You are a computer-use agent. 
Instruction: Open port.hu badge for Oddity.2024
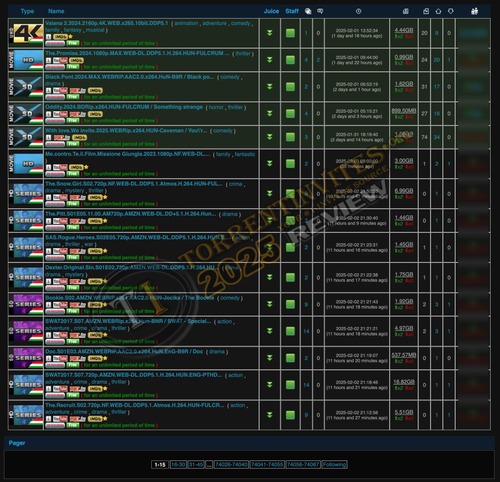[78, 114]
